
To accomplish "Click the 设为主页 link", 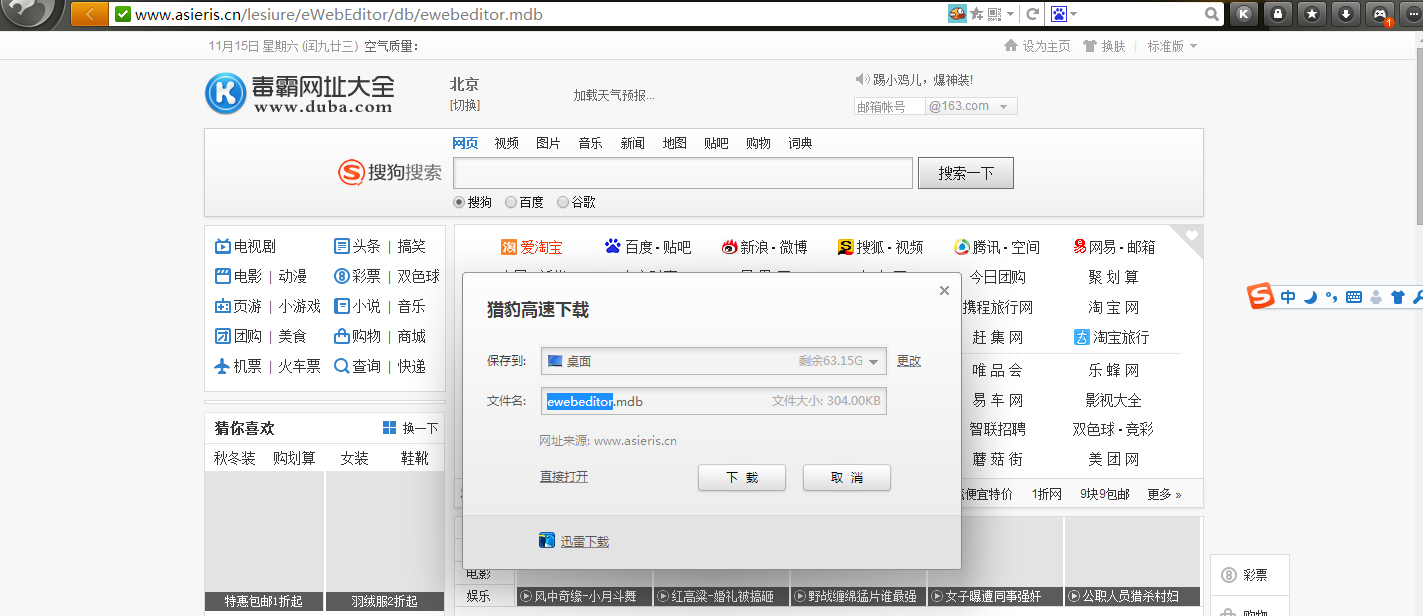I will coord(1046,46).
